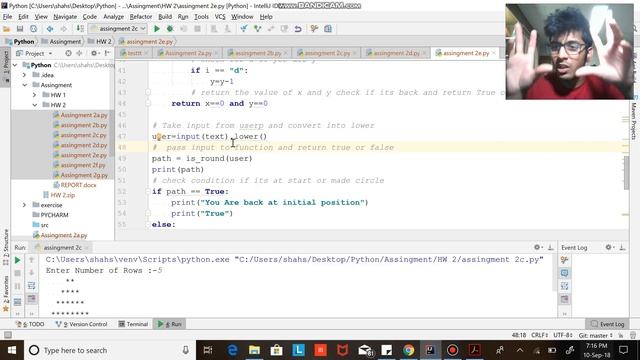Toggle soft-wrap in the Run console
Image resolution: width=640 pixels, height=360 pixels.
(31, 286)
